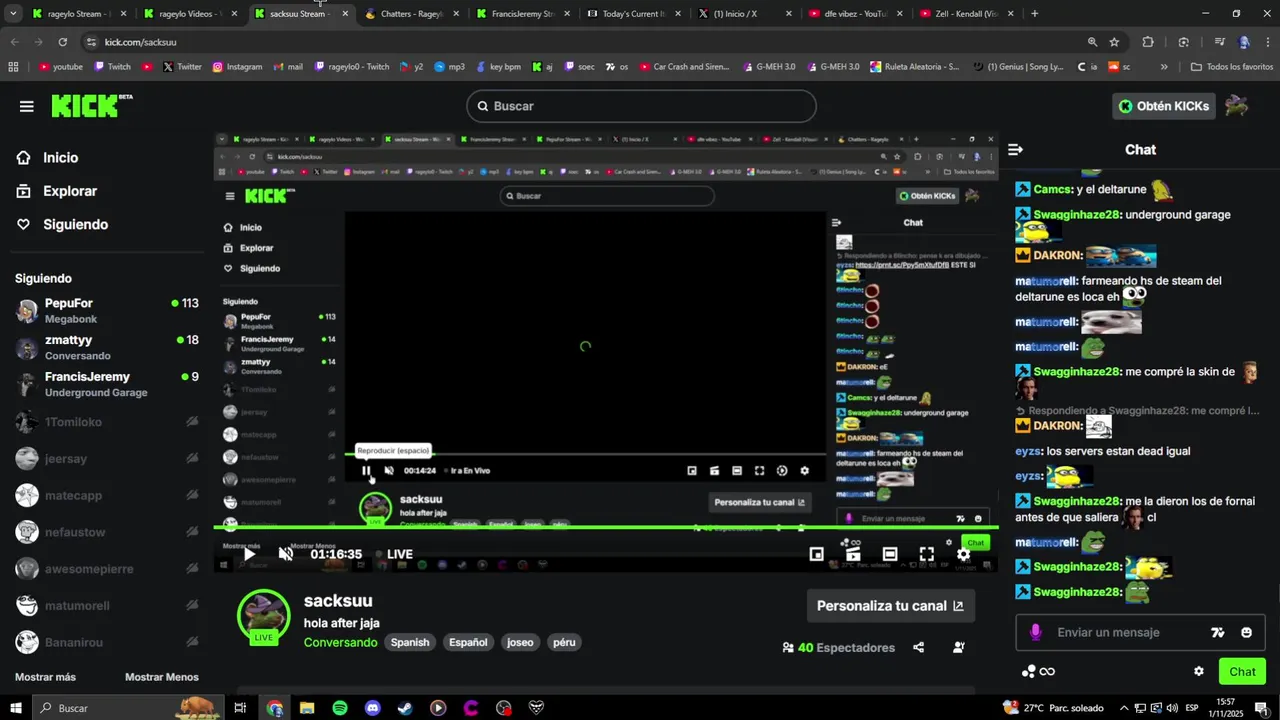The image size is (1280, 720).
Task: Open chat settings gear icon
Action: coord(1199,671)
